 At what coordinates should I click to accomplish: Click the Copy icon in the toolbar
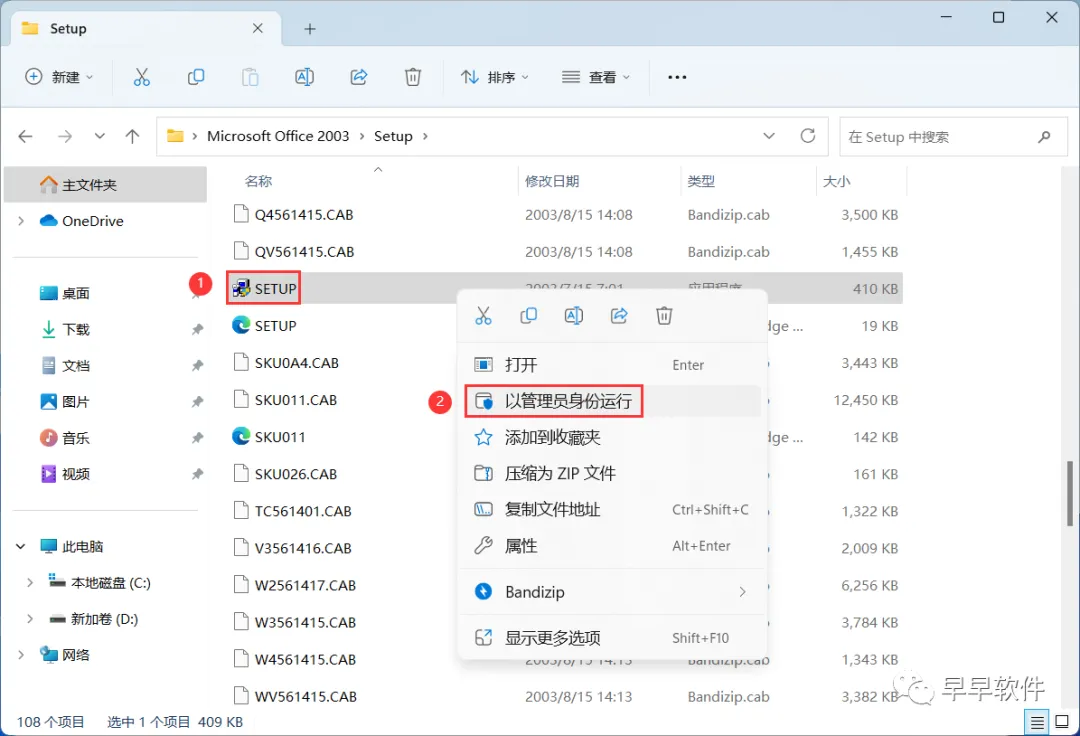coord(196,77)
